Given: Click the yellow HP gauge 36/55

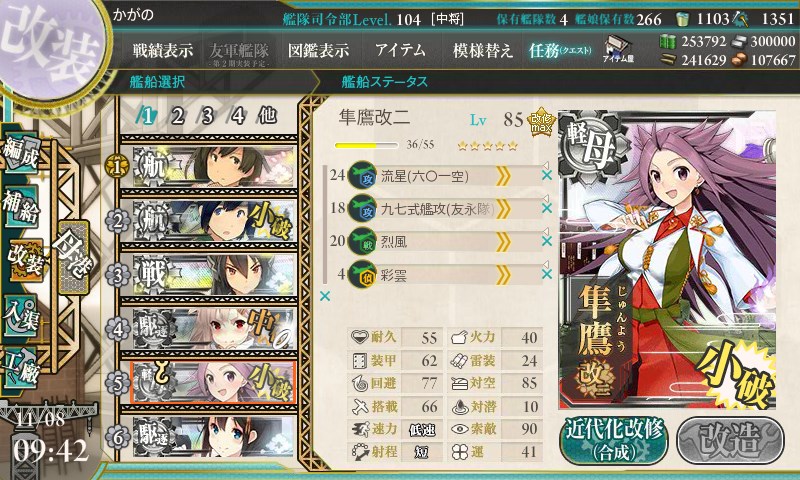Looking at the screenshot, I should point(366,145).
